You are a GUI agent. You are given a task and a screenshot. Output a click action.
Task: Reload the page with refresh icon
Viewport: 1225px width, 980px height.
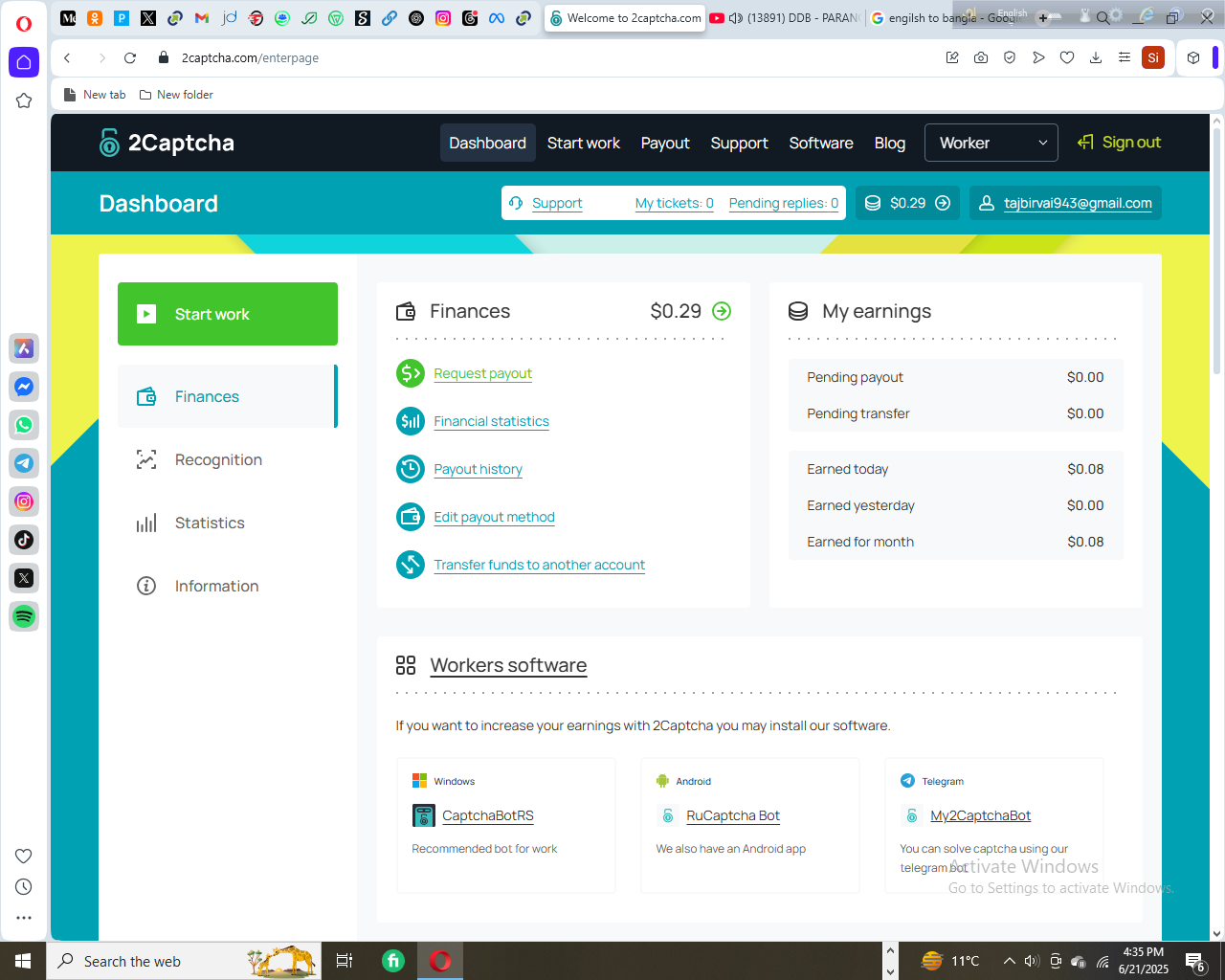pos(130,57)
